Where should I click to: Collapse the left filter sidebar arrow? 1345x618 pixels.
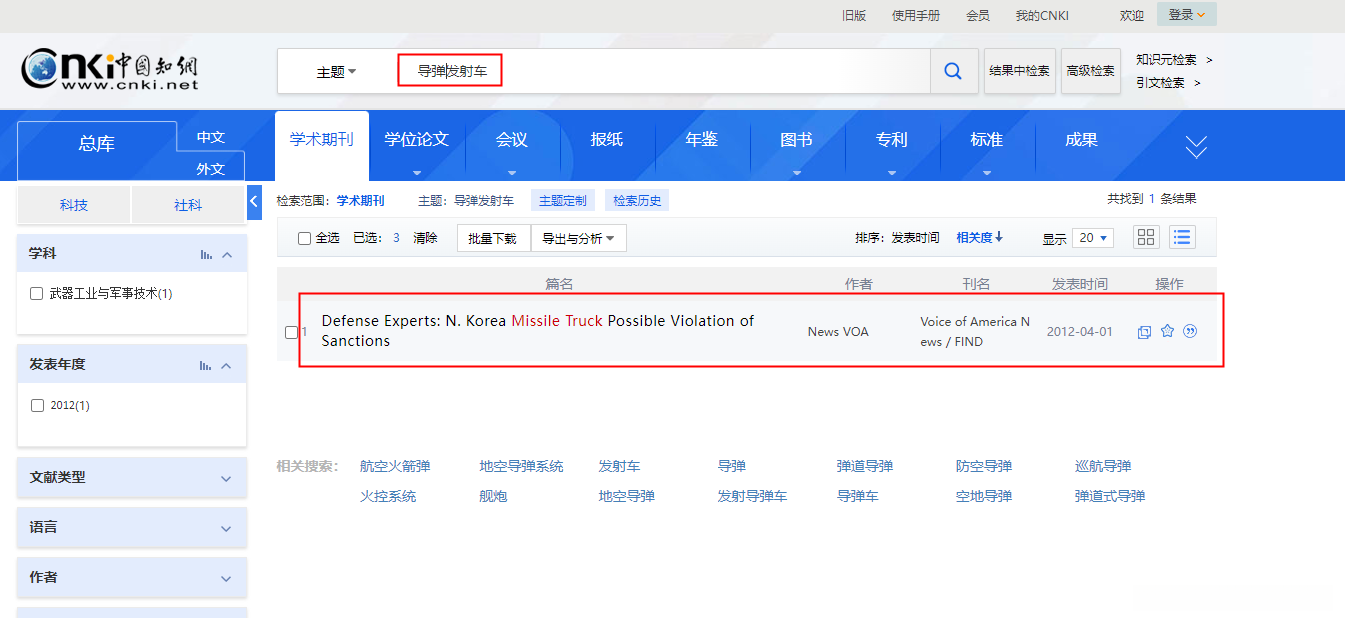click(x=254, y=202)
